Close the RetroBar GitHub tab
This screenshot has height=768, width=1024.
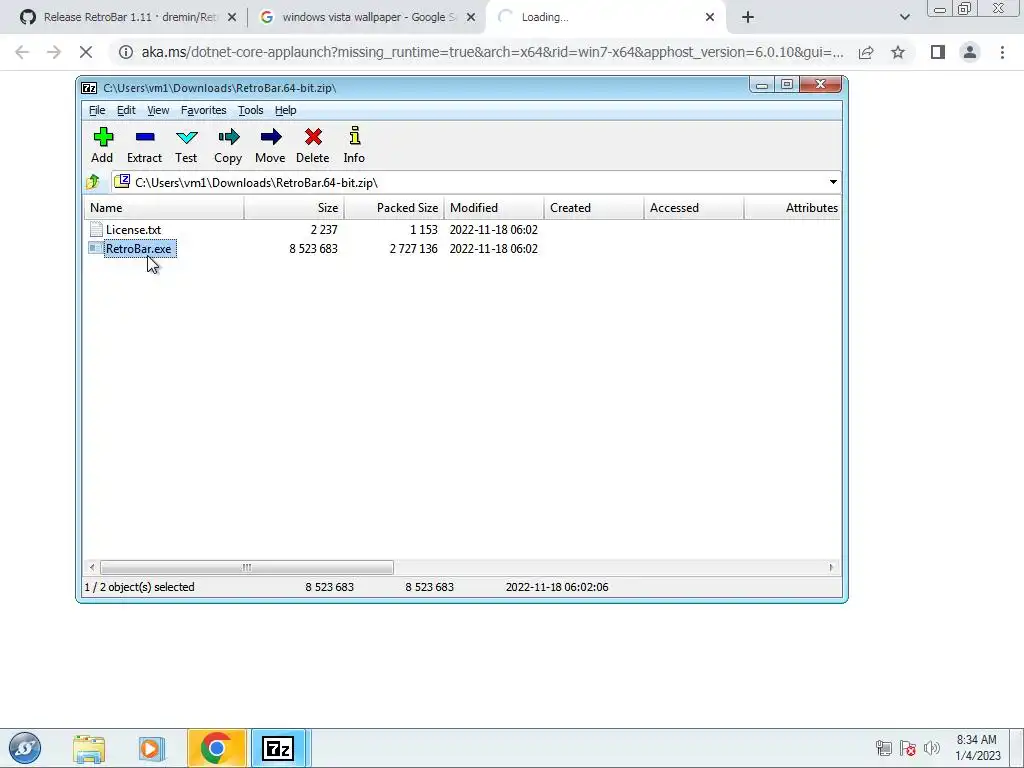pyautogui.click(x=232, y=17)
